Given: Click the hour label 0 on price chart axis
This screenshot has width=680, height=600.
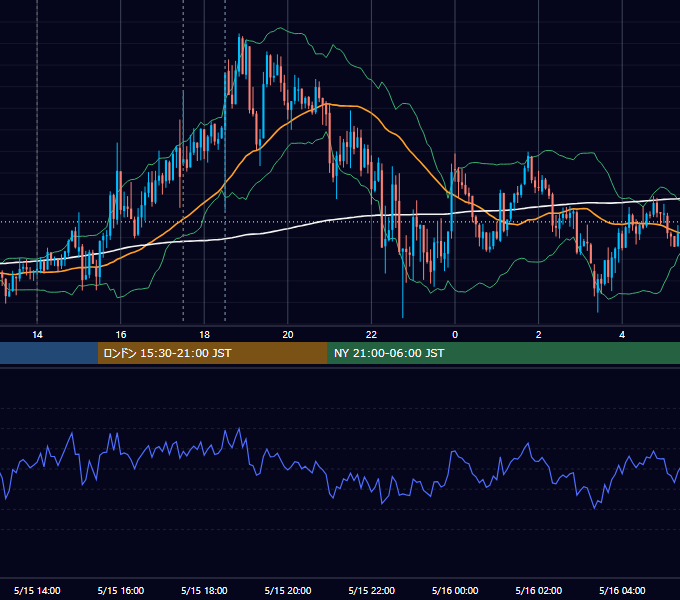Looking at the screenshot, I should pos(455,335).
